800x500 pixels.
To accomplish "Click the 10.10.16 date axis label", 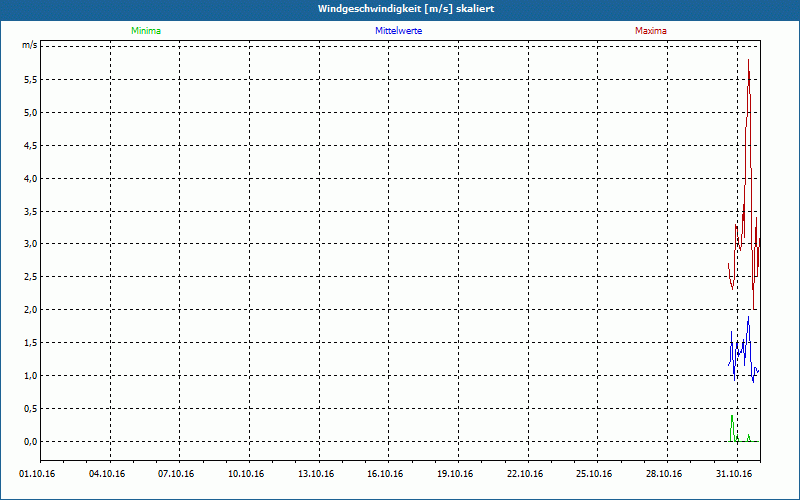I will point(246,474).
